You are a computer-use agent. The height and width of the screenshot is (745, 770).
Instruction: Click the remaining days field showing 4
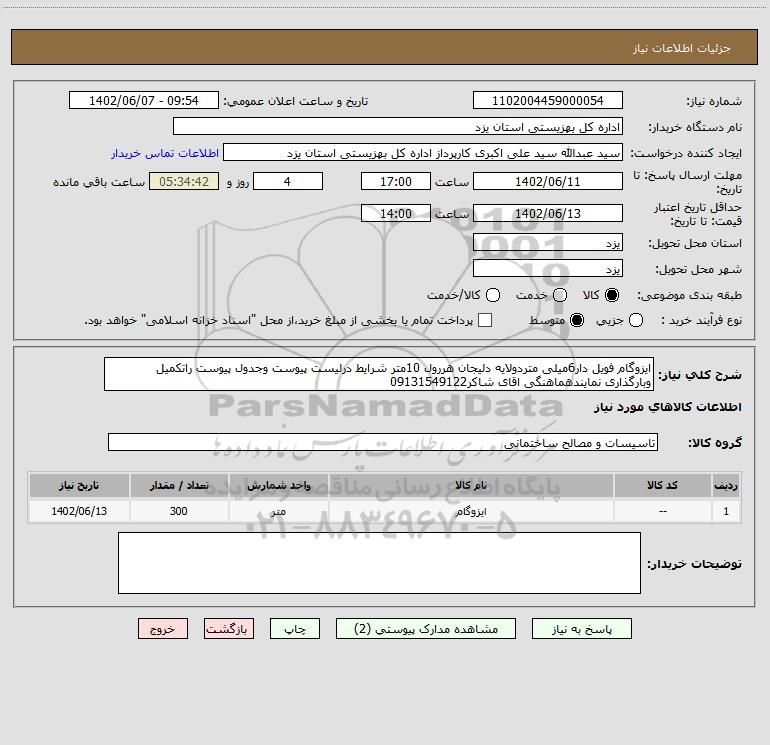pyautogui.click(x=288, y=181)
